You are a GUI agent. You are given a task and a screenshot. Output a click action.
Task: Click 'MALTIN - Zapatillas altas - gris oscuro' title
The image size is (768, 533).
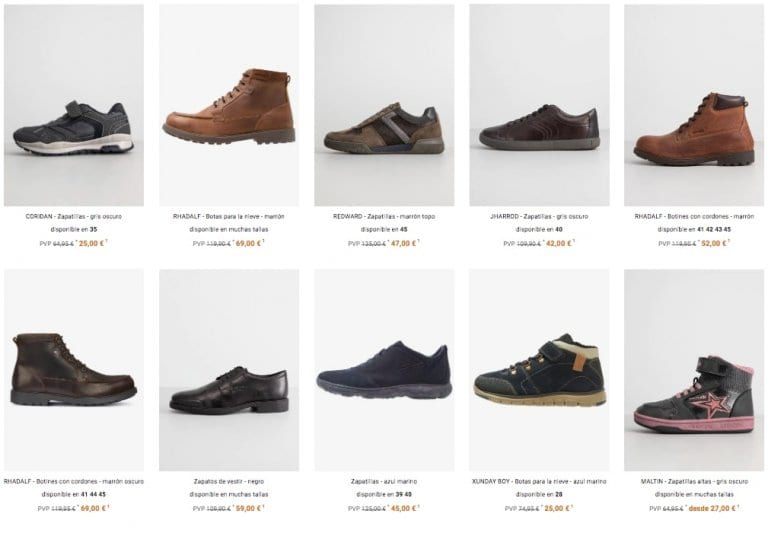coord(694,481)
